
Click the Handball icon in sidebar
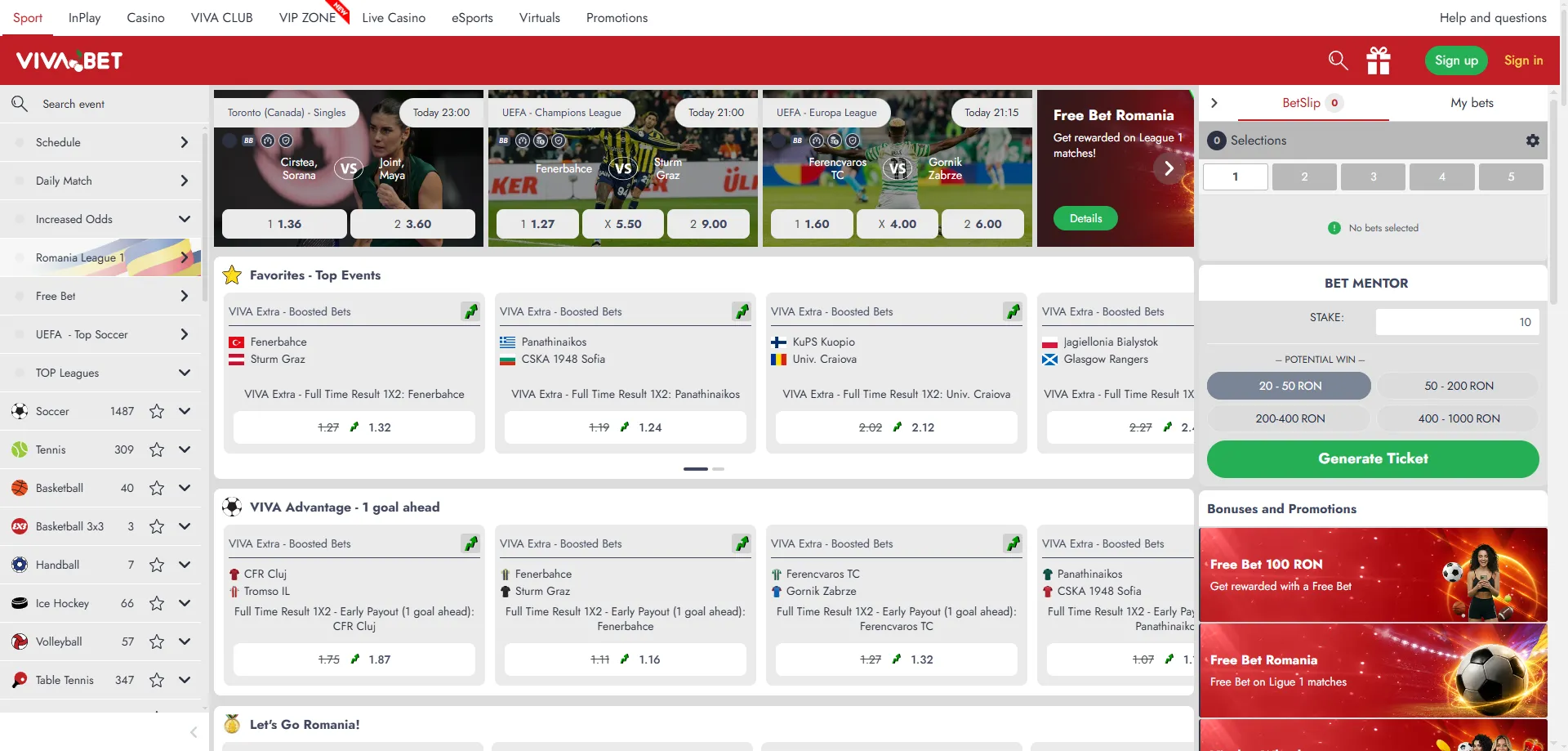[20, 565]
